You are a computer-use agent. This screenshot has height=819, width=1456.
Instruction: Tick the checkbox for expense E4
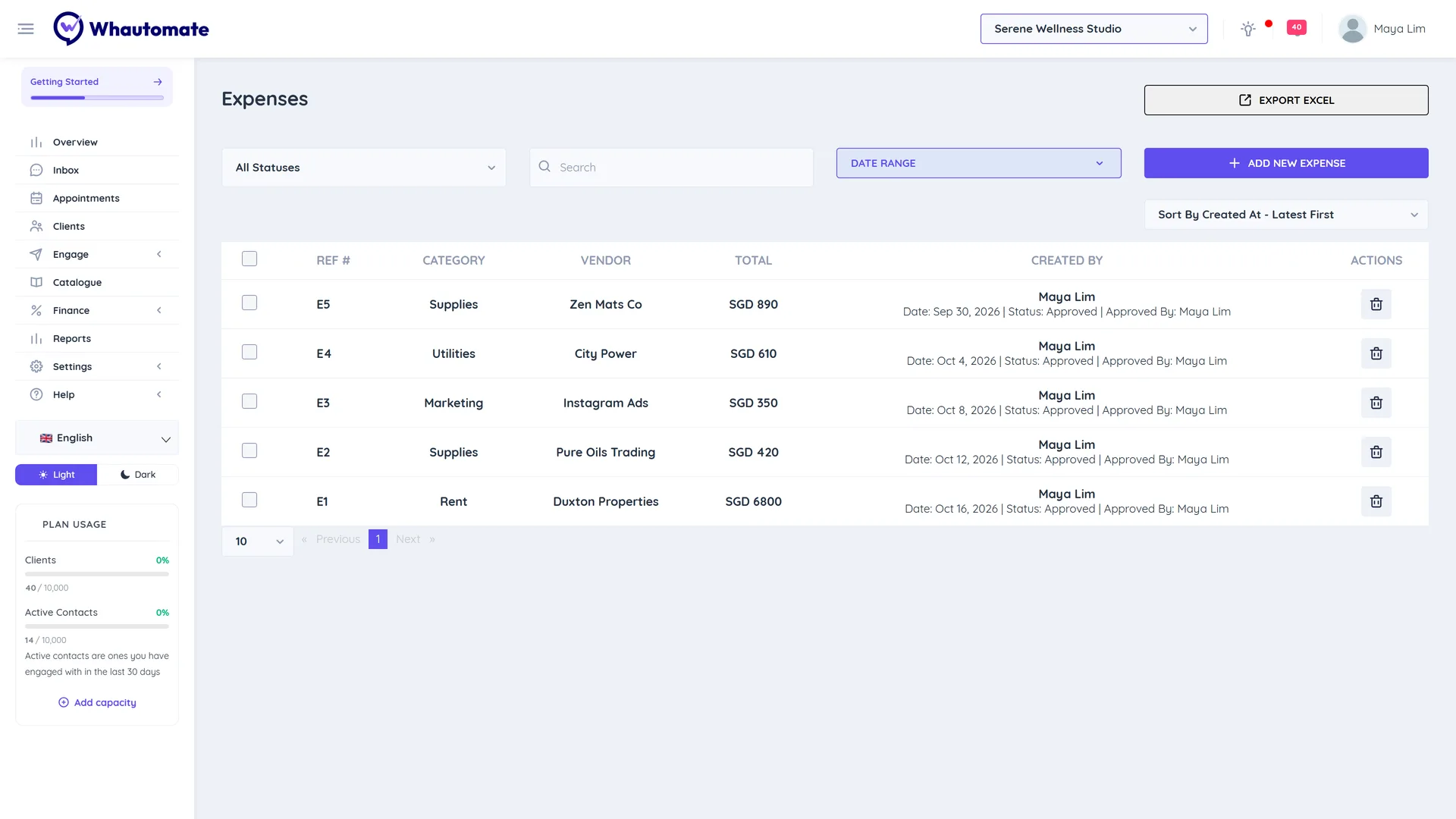pos(249,353)
